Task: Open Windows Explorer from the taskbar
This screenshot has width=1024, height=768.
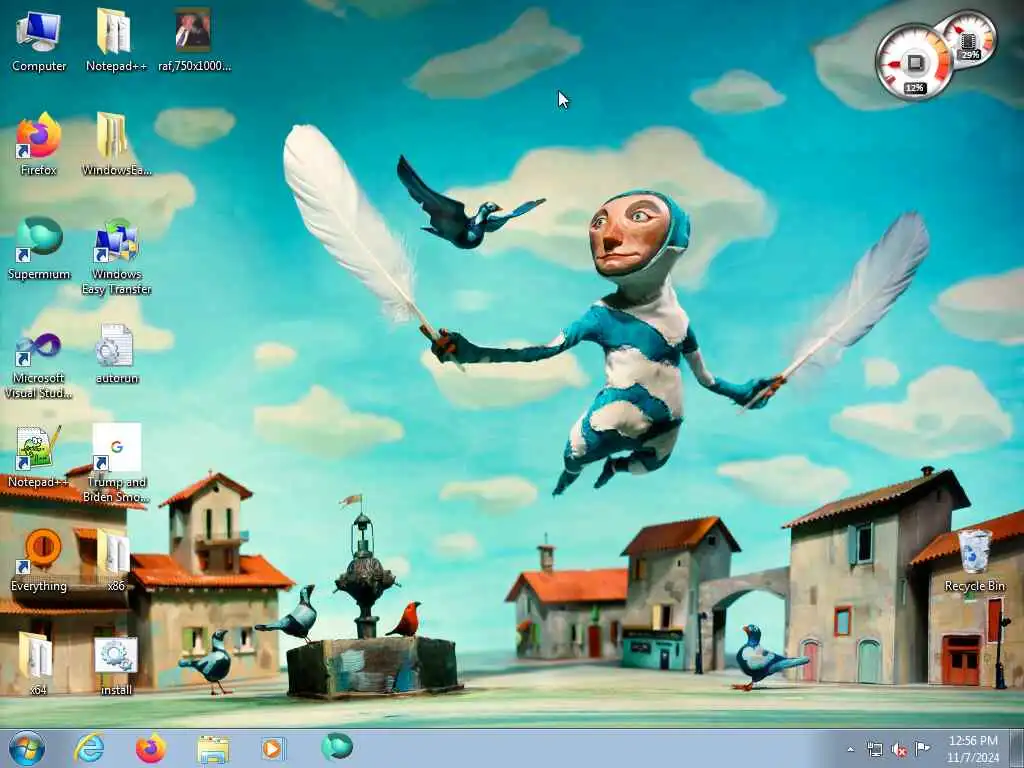Action: [213, 748]
